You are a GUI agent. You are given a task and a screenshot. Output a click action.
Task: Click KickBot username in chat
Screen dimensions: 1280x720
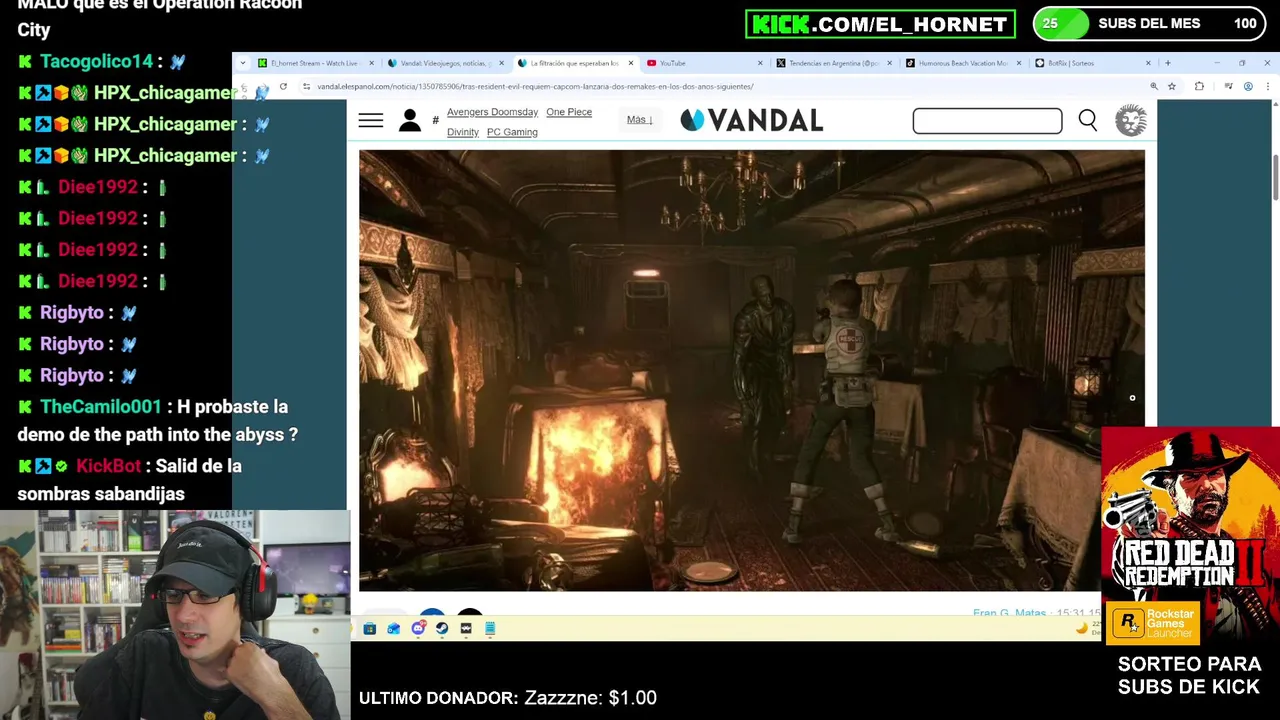click(x=108, y=466)
